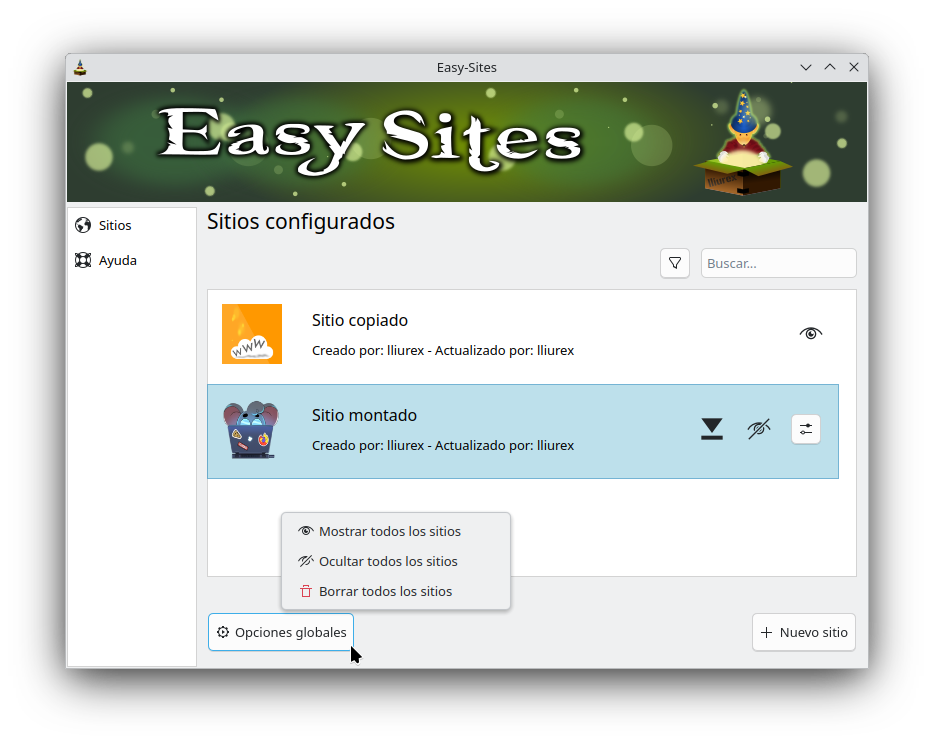Click the Easy-Sites app icon in title bar
Viewport: 934px width, 746px height.
81,68
